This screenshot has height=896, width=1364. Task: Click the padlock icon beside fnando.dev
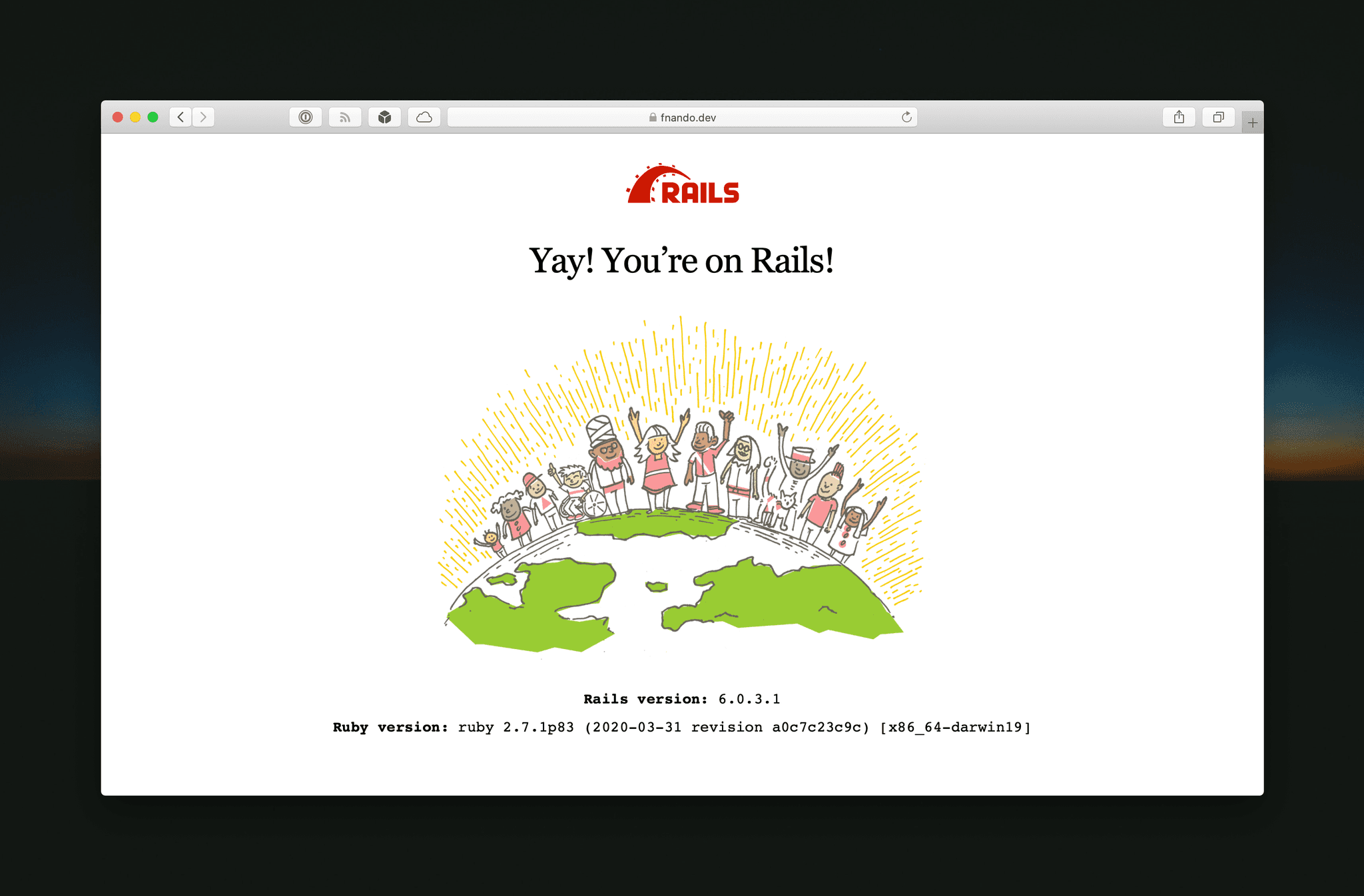tap(653, 117)
